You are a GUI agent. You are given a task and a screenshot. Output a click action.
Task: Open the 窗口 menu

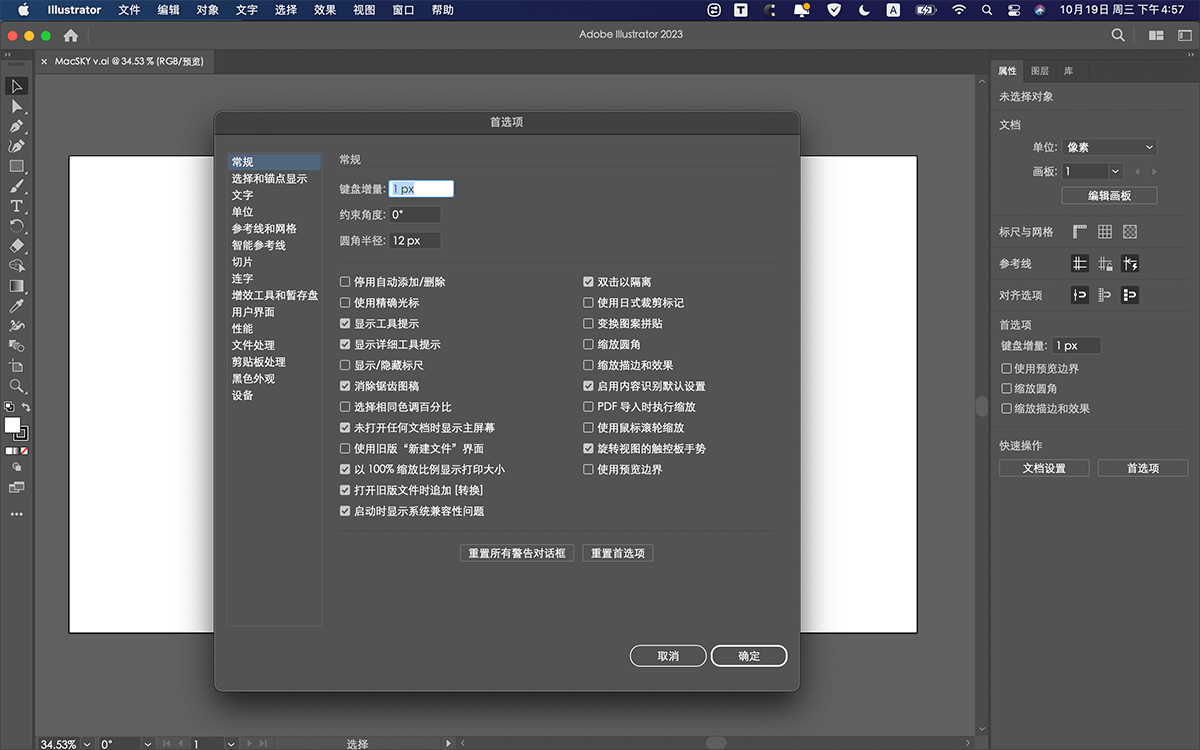point(403,10)
